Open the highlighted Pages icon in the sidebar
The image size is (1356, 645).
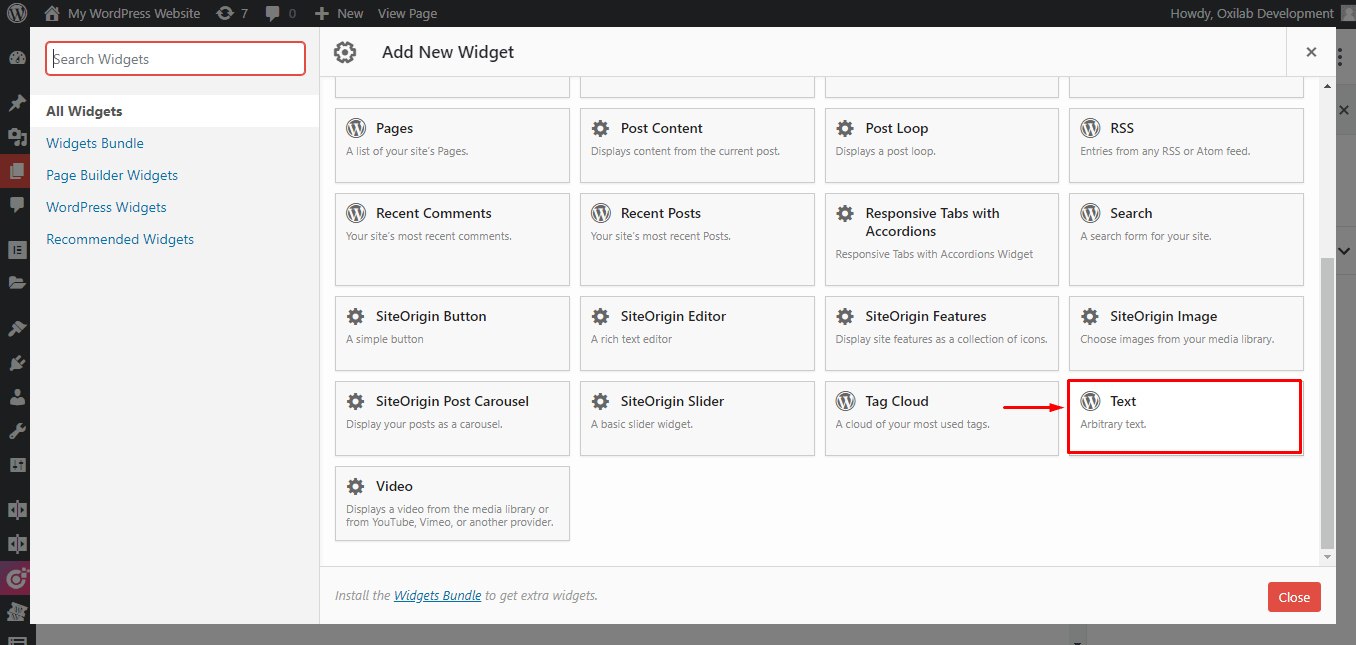point(16,171)
